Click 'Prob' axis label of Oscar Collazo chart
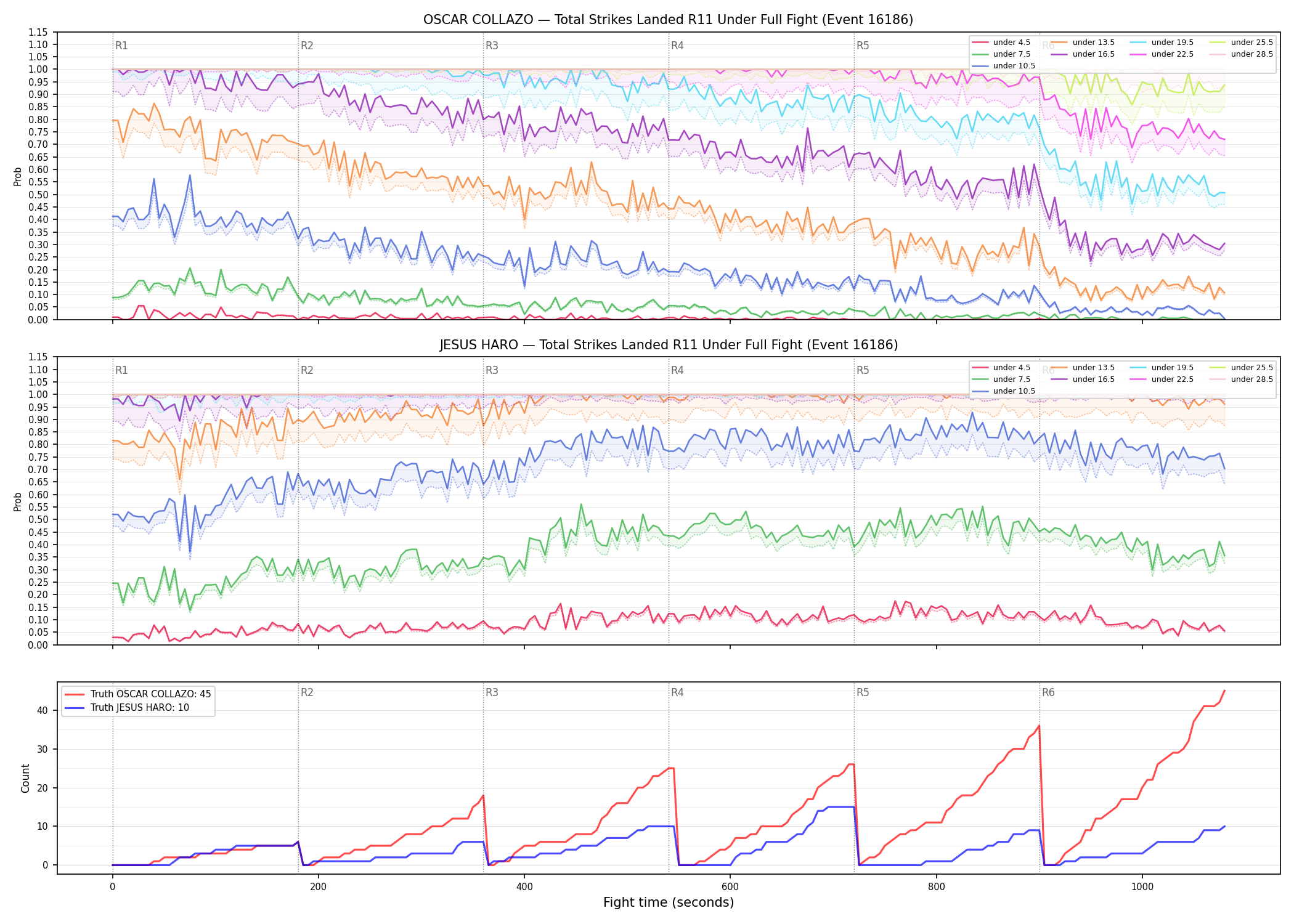The width and height of the screenshot is (1294, 924). (18, 176)
